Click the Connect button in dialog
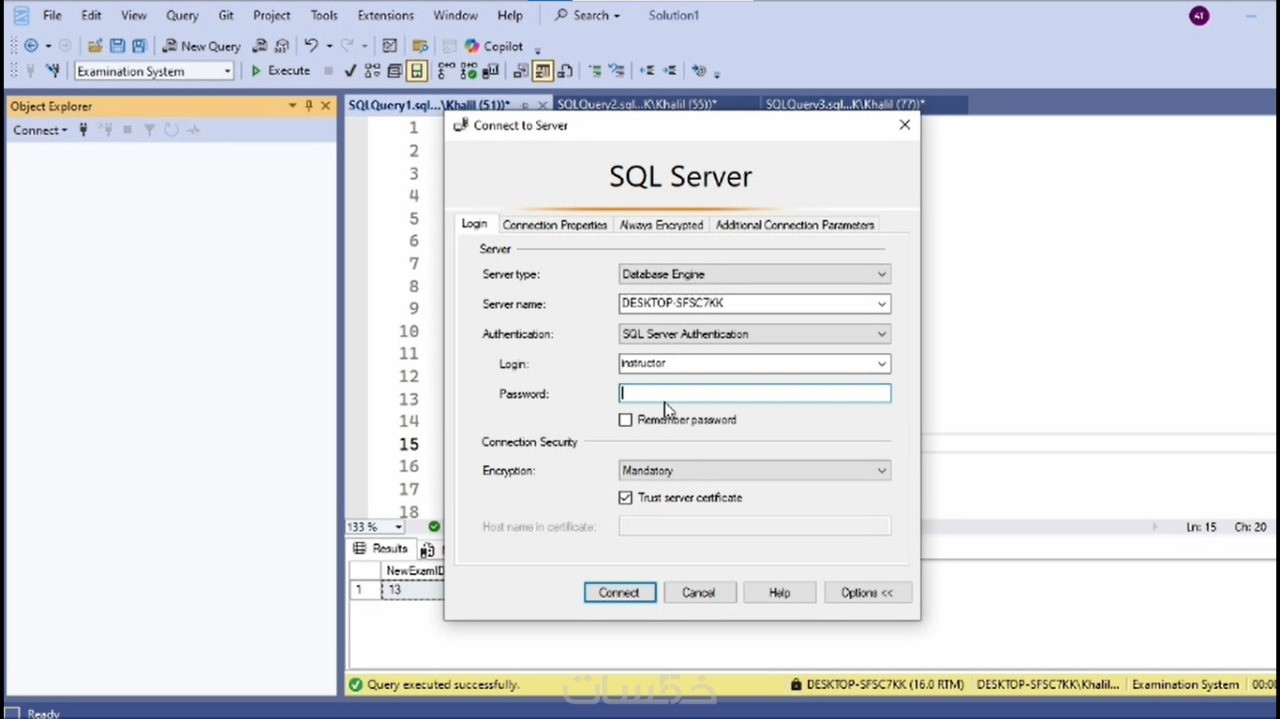The width and height of the screenshot is (1280, 719). [x=620, y=593]
